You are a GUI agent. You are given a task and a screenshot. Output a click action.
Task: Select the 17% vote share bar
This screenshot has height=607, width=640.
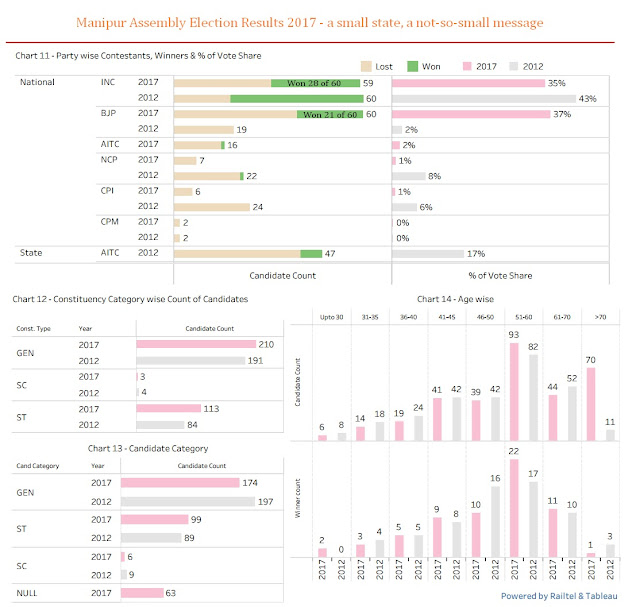[x=428, y=253]
